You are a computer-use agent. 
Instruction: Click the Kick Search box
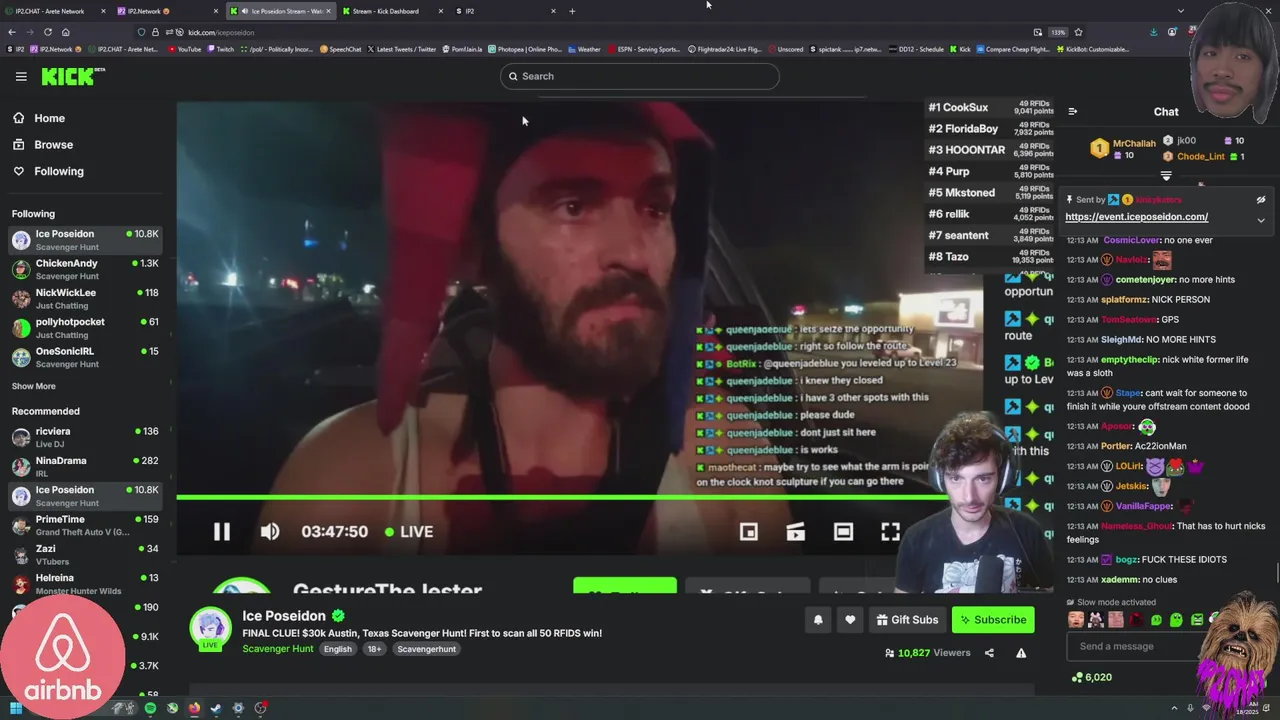tap(640, 76)
